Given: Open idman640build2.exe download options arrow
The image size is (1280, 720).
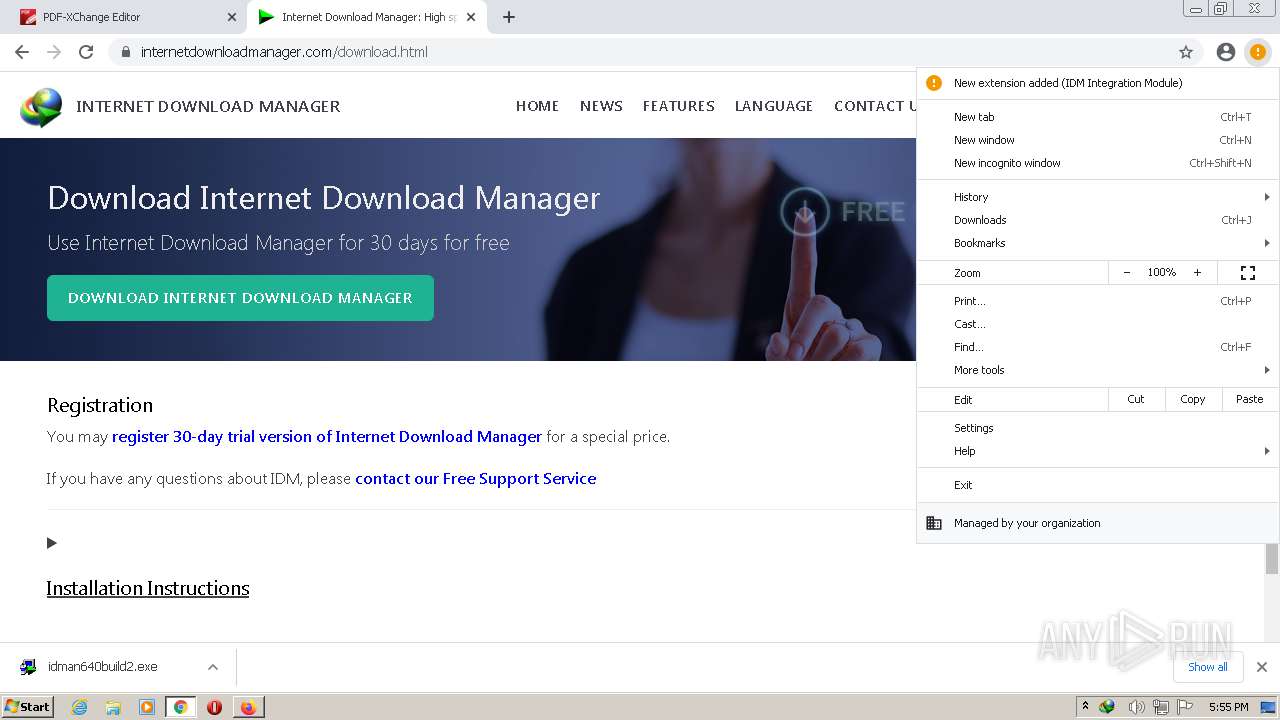Looking at the screenshot, I should click(213, 667).
